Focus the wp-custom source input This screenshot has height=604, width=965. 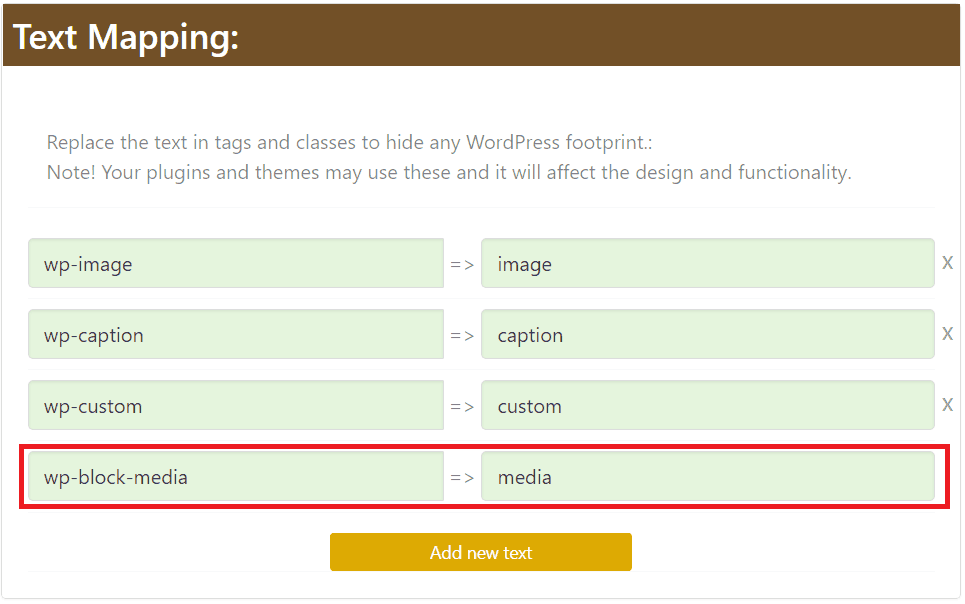click(x=236, y=405)
